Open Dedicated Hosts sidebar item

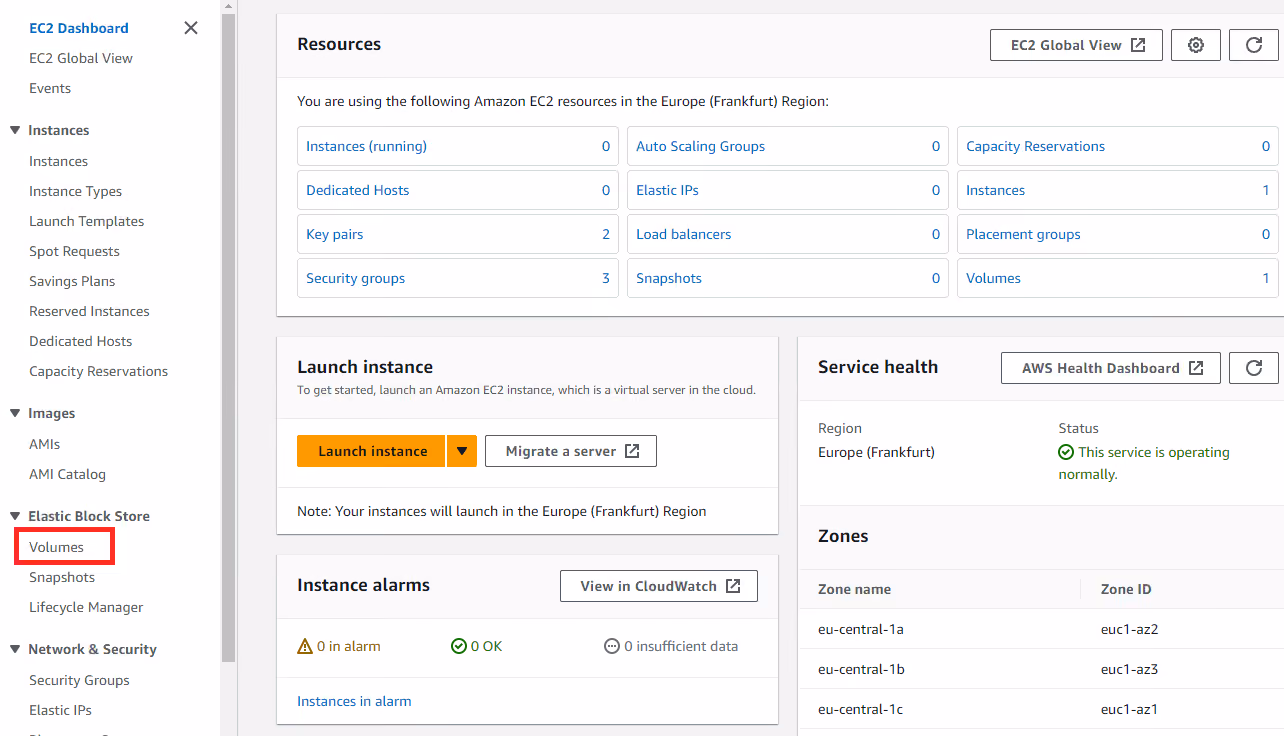coord(80,341)
